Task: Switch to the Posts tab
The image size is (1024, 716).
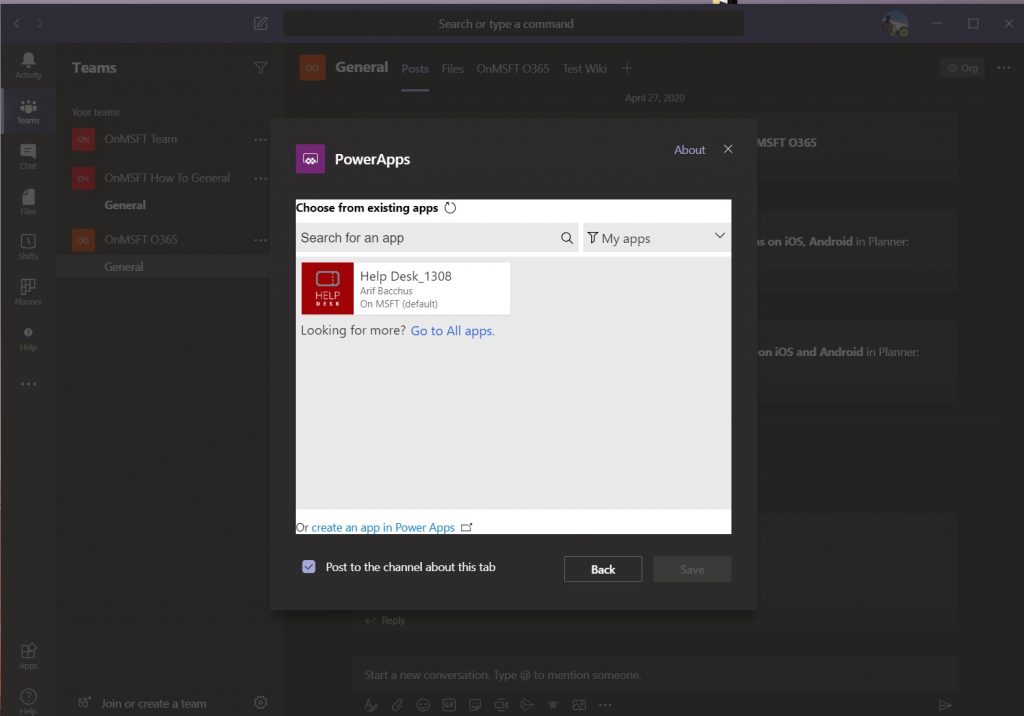Action: pyautogui.click(x=415, y=69)
